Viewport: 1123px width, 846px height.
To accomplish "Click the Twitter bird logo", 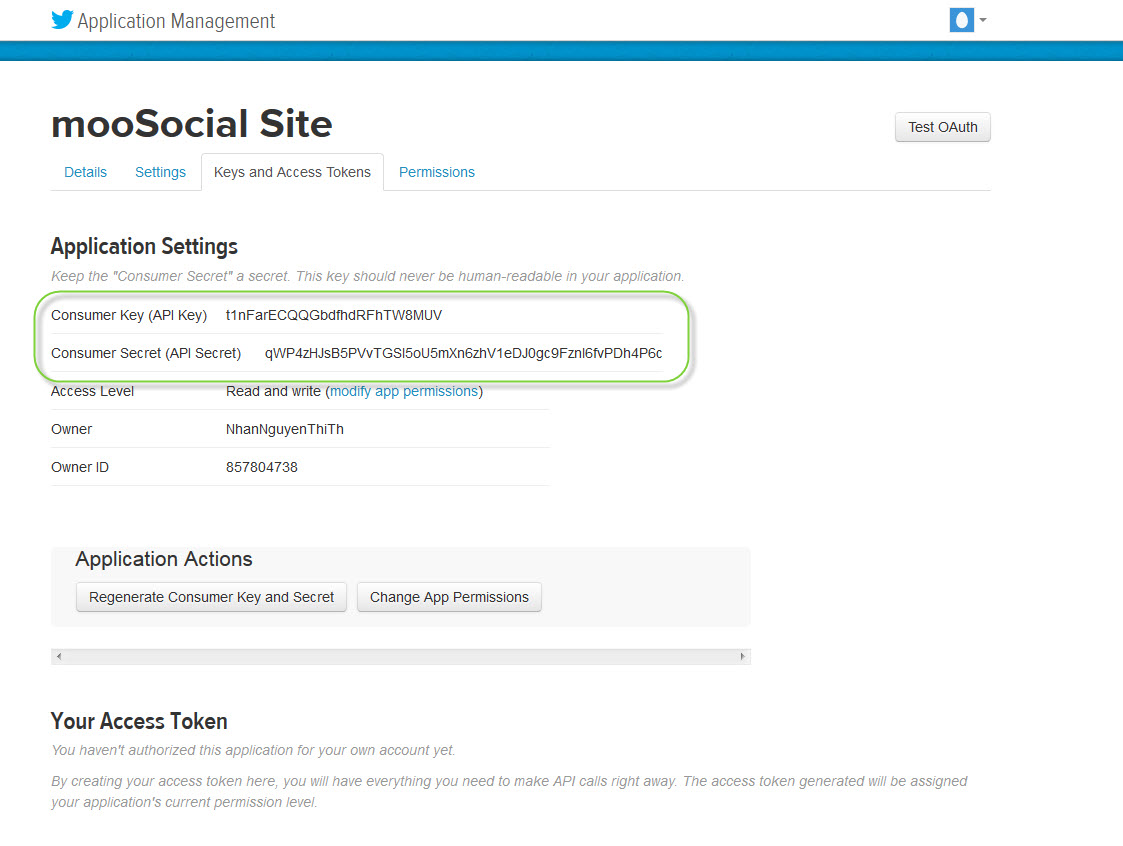I will pos(62,19).
